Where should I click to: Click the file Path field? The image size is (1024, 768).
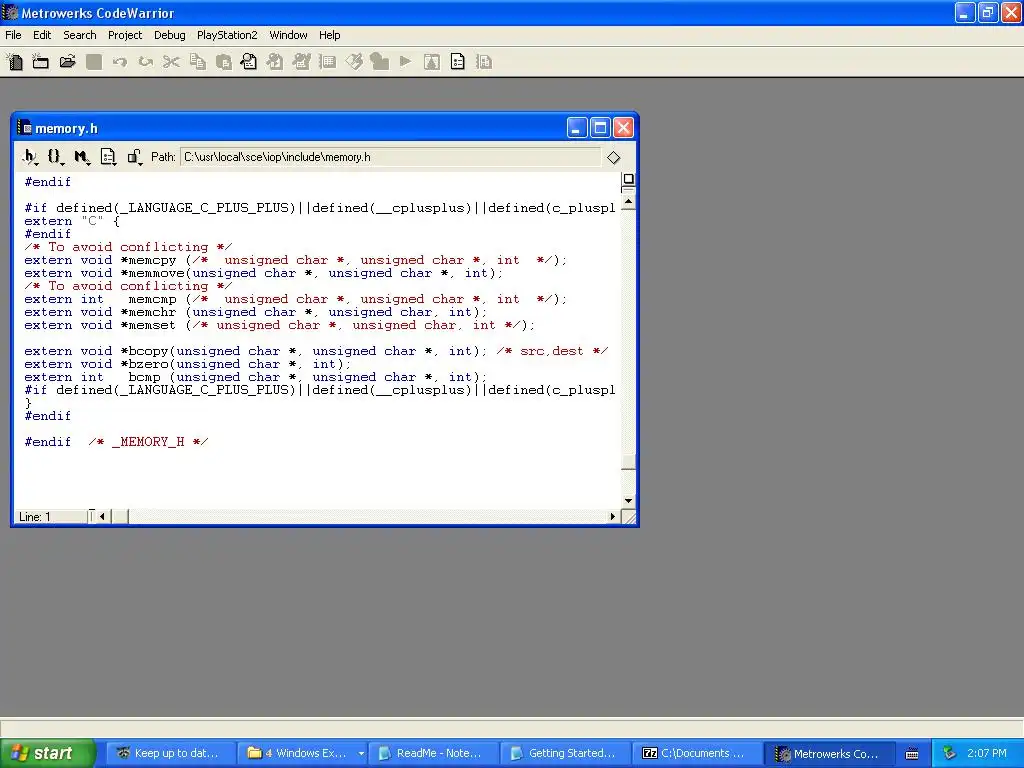[390, 157]
